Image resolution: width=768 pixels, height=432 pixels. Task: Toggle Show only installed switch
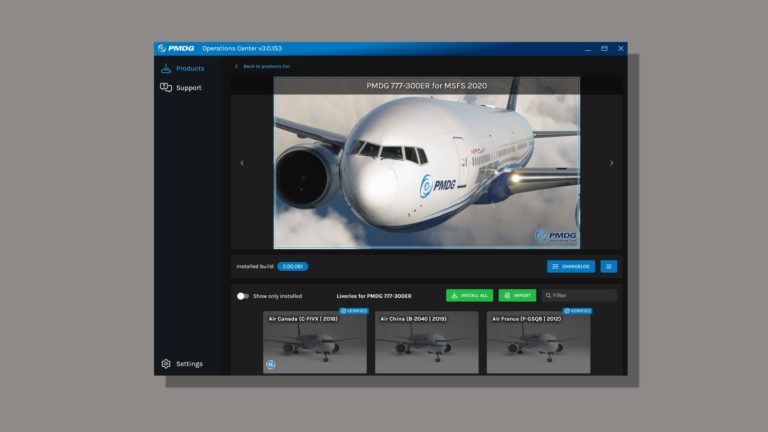[x=242, y=296]
